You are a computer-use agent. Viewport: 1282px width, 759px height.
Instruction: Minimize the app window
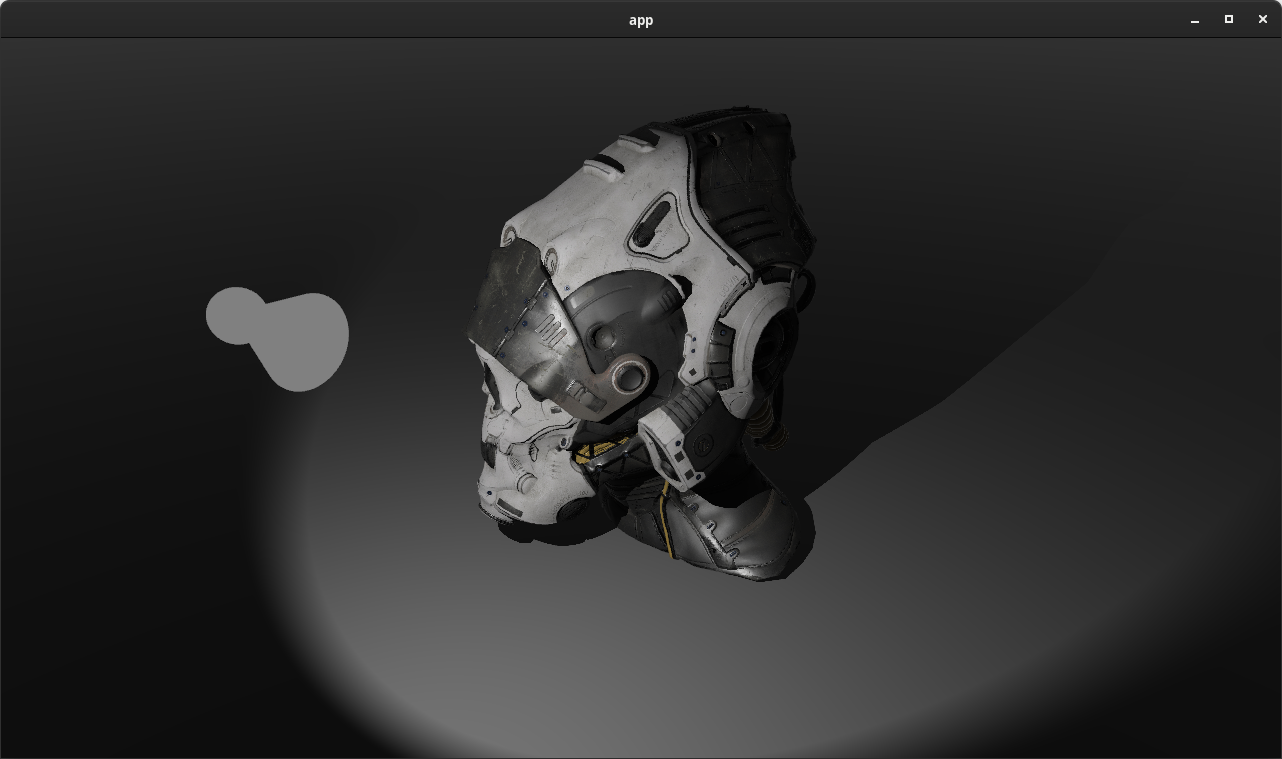[1195, 20]
